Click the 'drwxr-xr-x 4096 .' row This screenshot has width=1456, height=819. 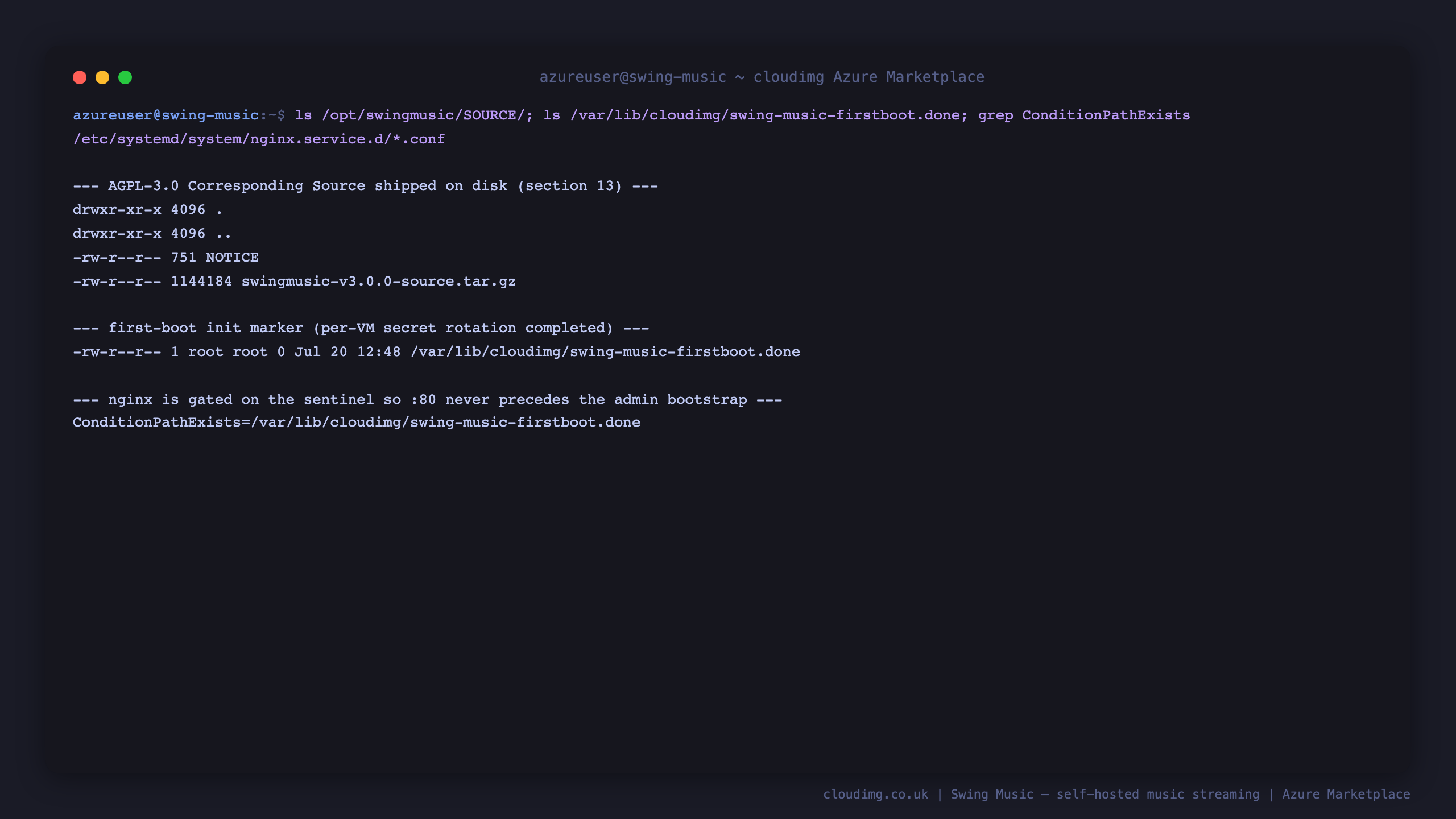point(147,210)
